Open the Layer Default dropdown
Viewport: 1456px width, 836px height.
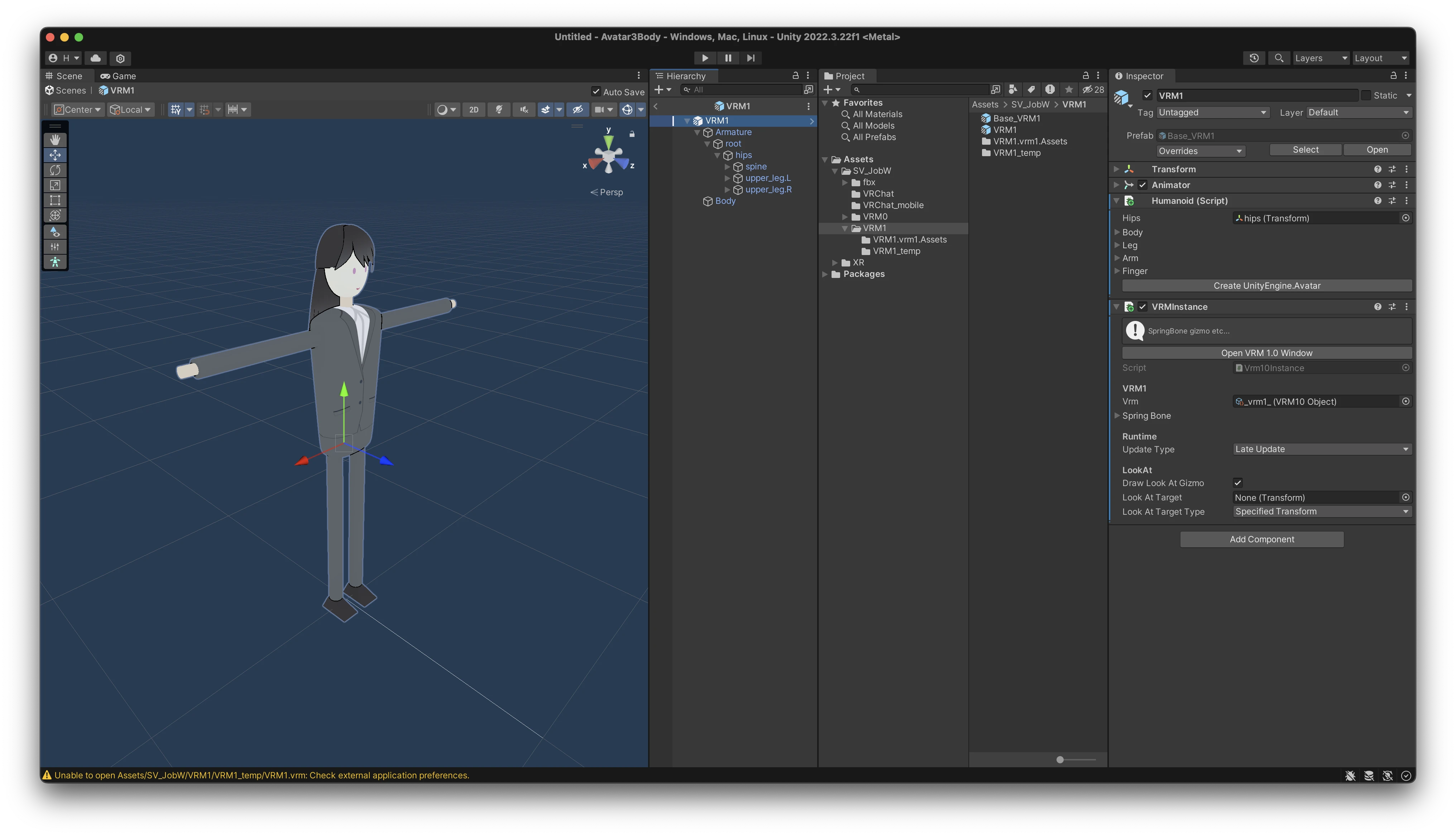pos(1359,112)
